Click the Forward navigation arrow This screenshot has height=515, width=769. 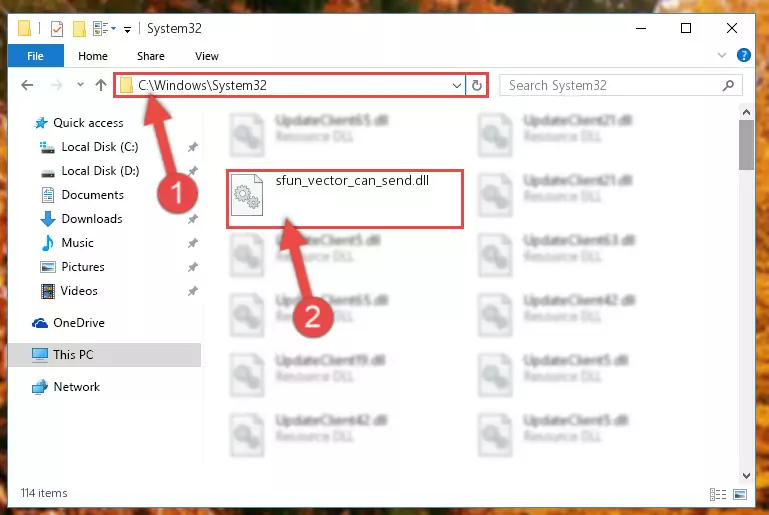tap(57, 85)
